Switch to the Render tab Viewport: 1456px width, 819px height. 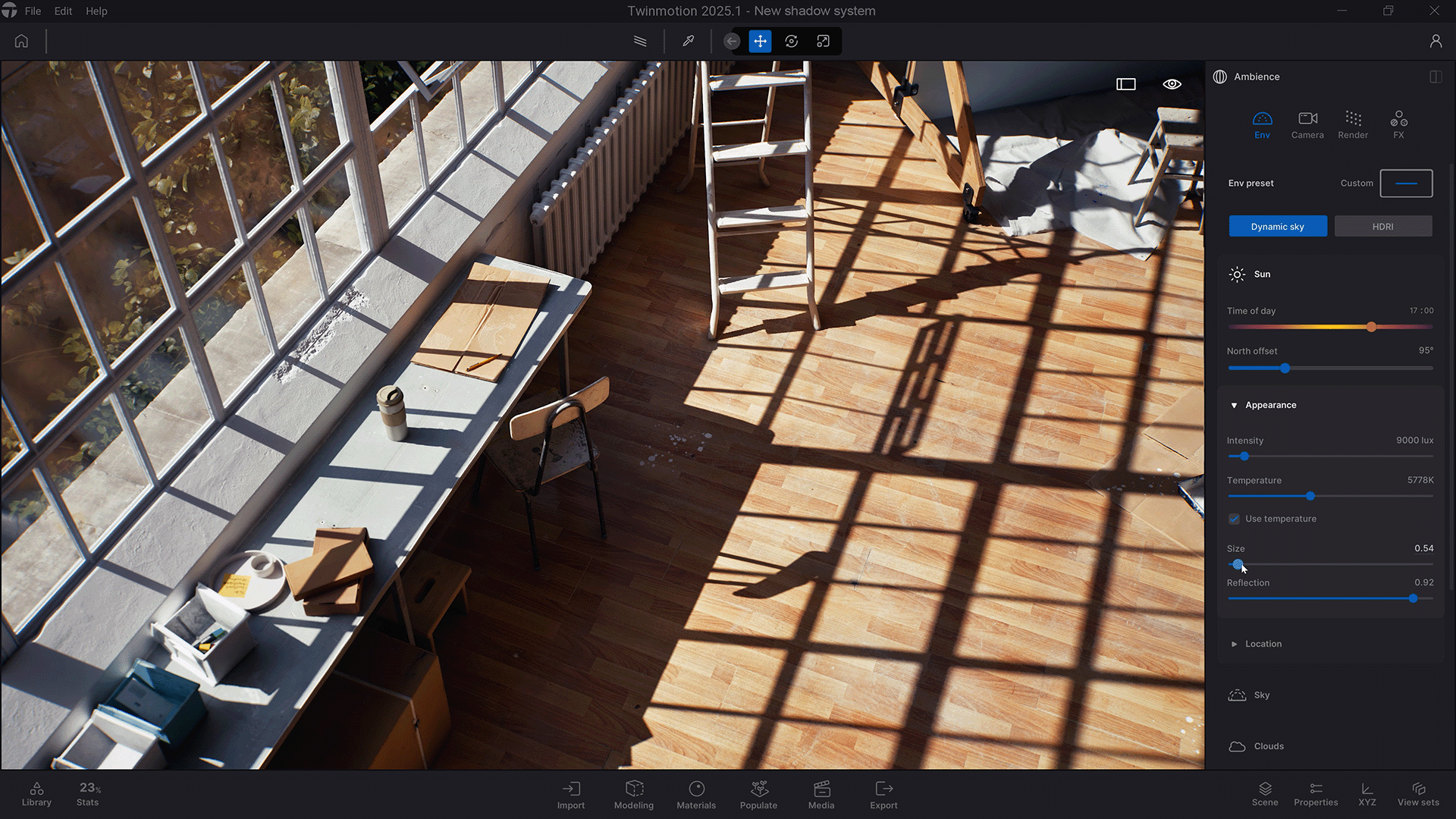click(1353, 125)
